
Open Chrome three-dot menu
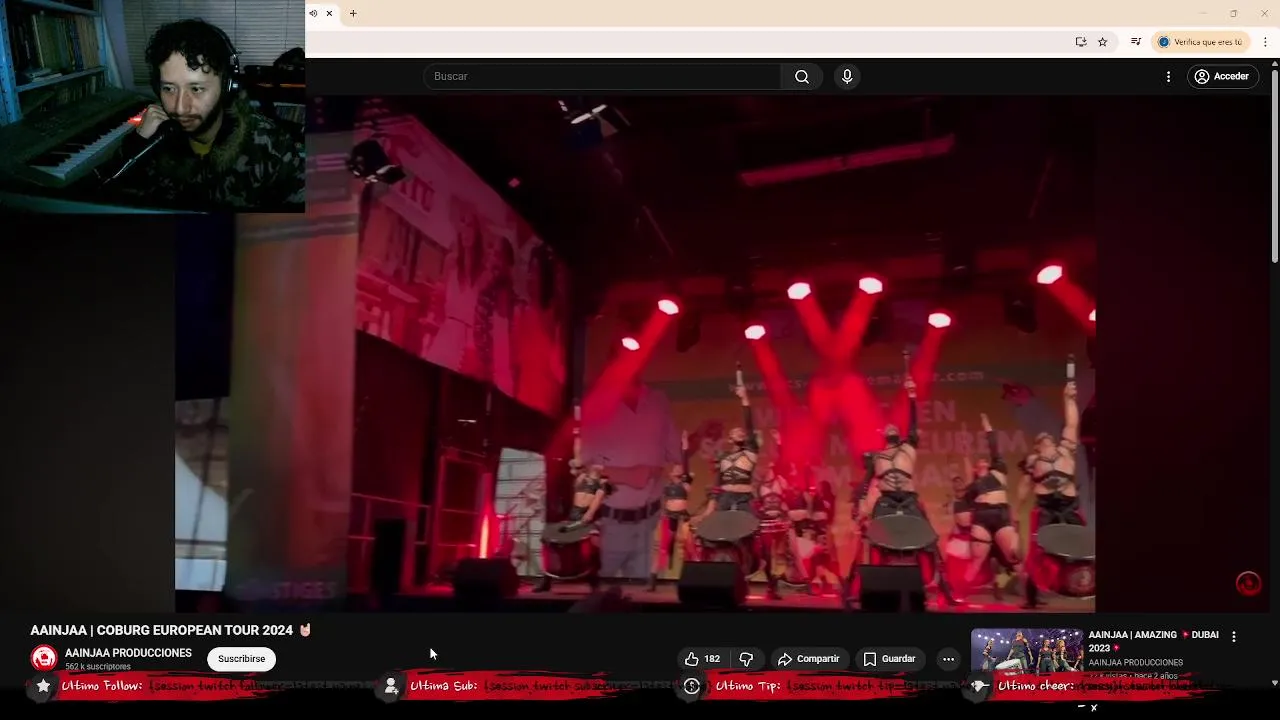point(1265,42)
